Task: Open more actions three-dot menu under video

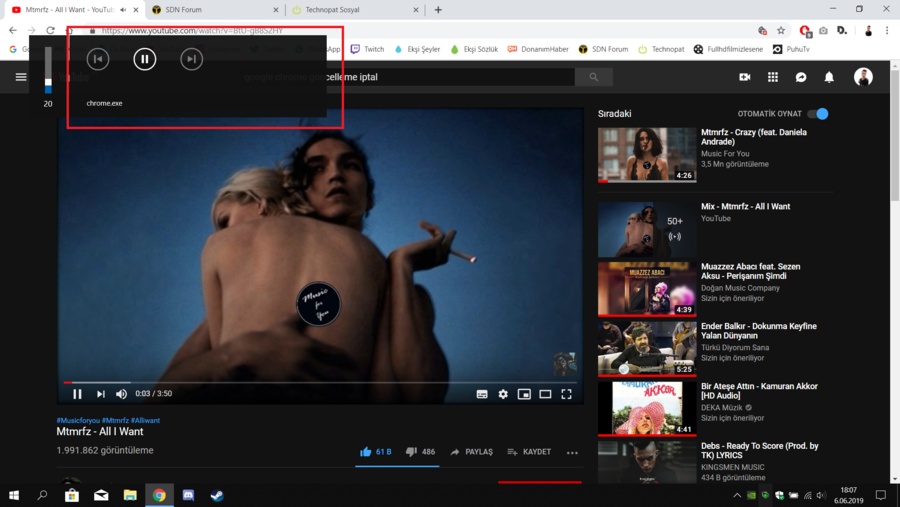Action: 572,452
